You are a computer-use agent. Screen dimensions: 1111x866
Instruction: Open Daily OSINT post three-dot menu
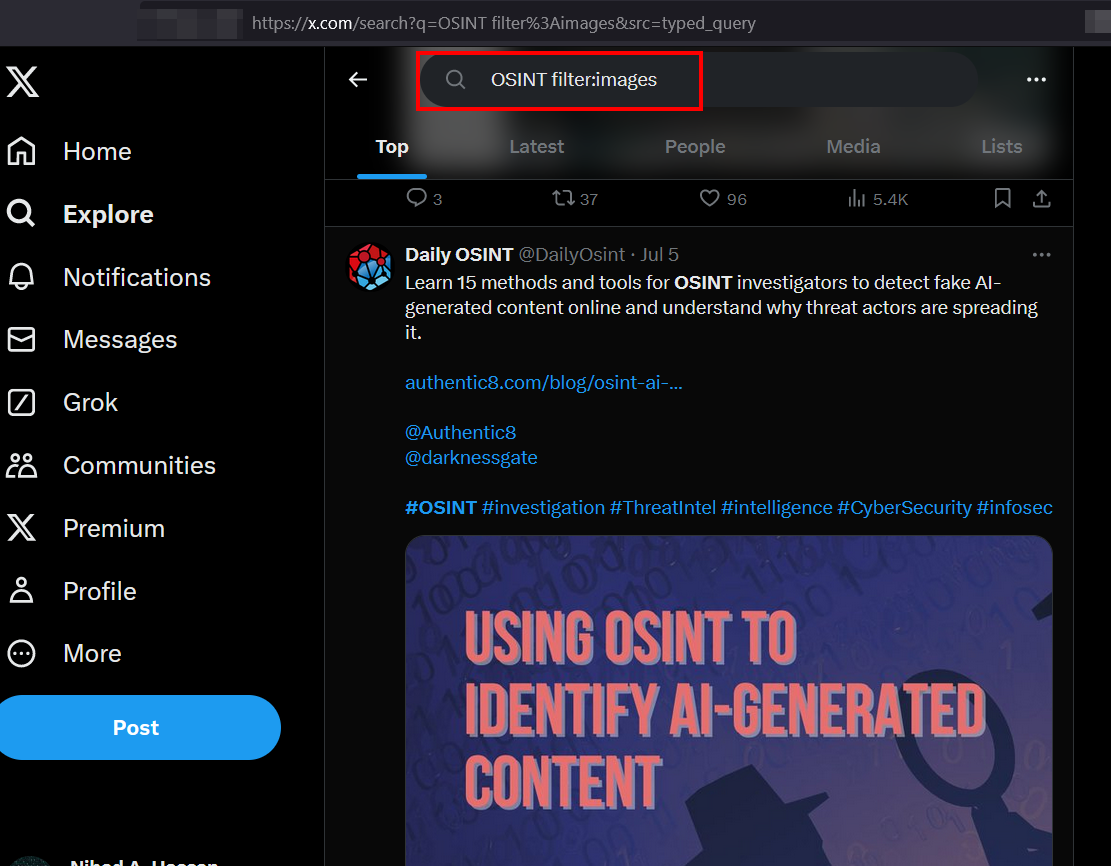tap(1041, 254)
